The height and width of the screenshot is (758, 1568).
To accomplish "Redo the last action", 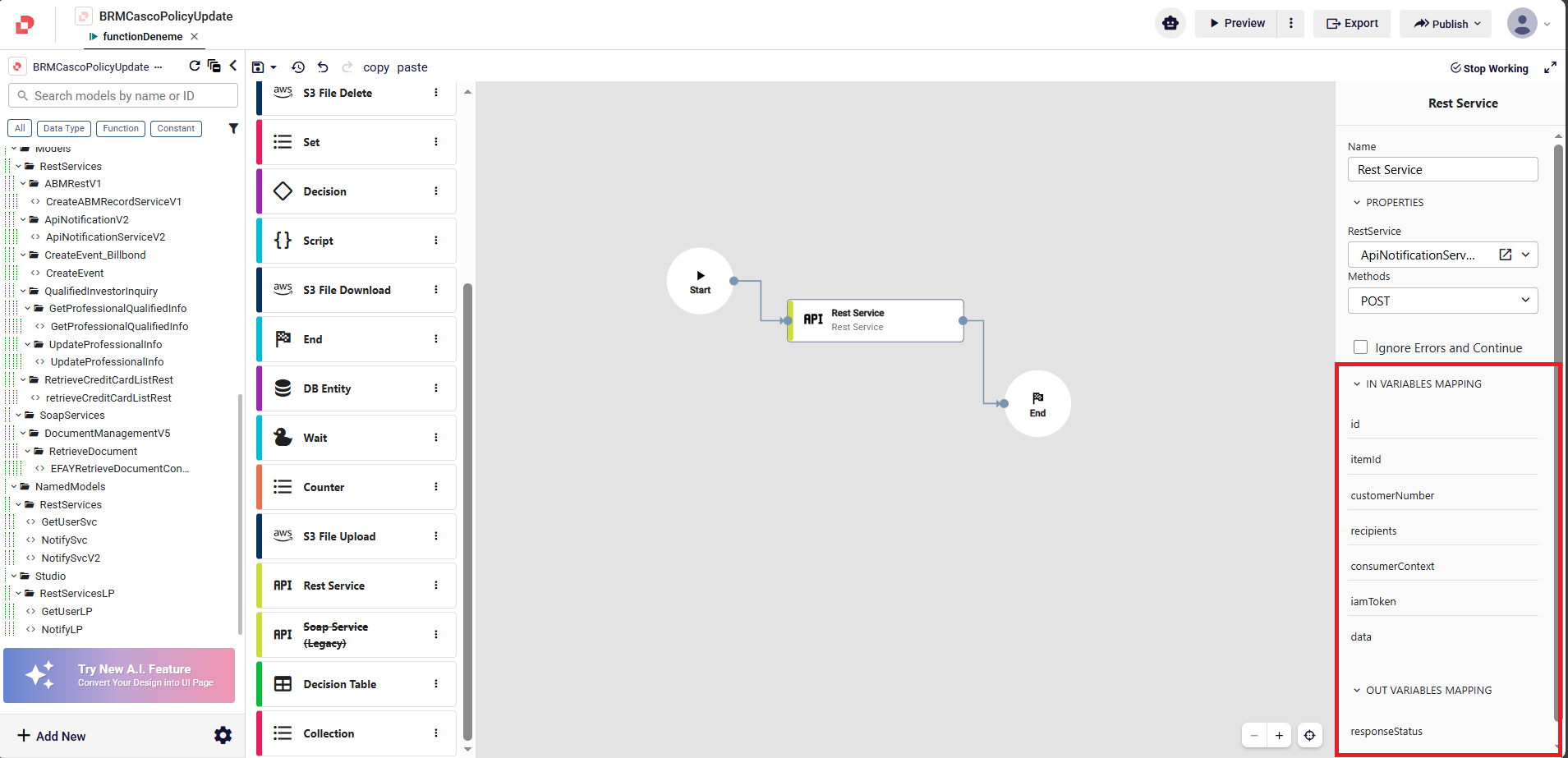I will (347, 67).
